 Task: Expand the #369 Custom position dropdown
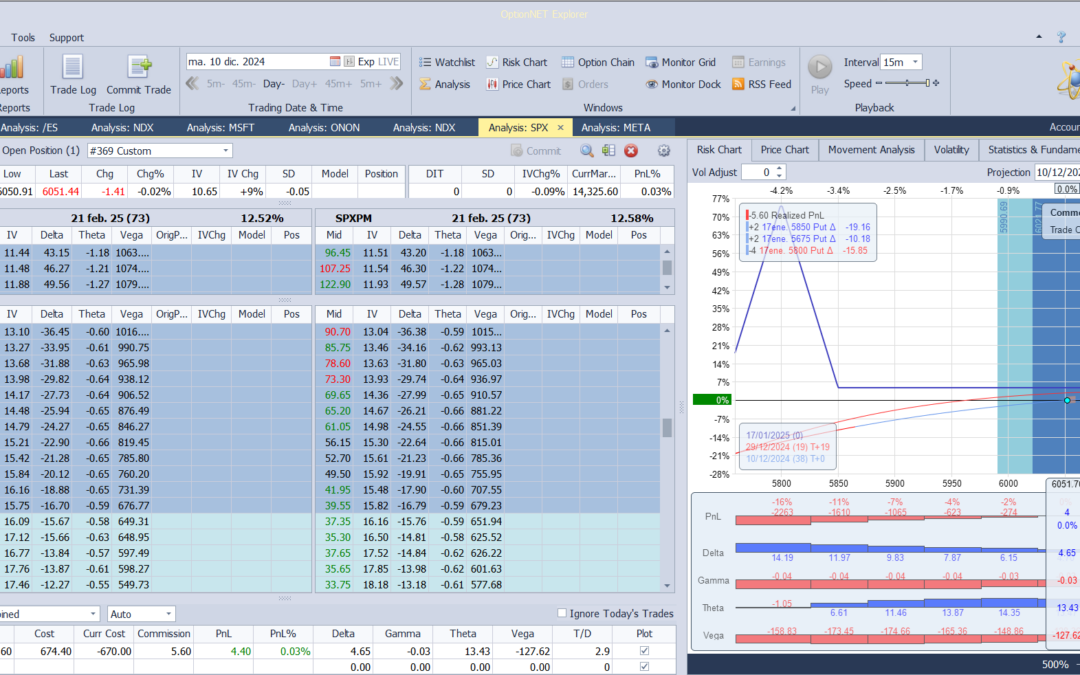click(x=226, y=151)
